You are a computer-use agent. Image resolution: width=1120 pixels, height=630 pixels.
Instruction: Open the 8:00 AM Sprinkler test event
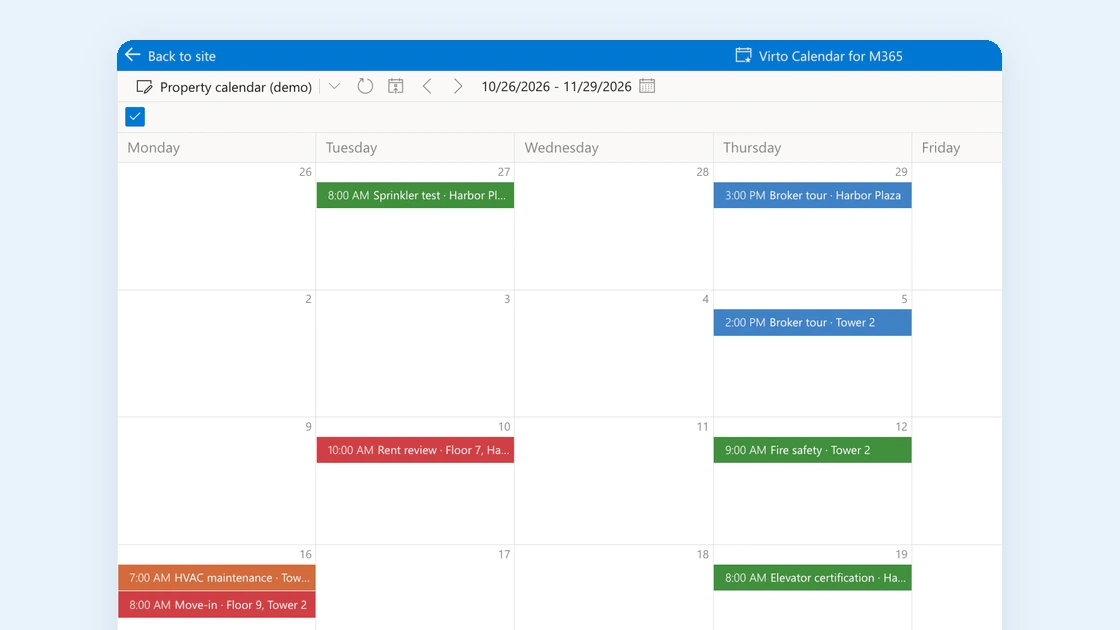coord(415,195)
